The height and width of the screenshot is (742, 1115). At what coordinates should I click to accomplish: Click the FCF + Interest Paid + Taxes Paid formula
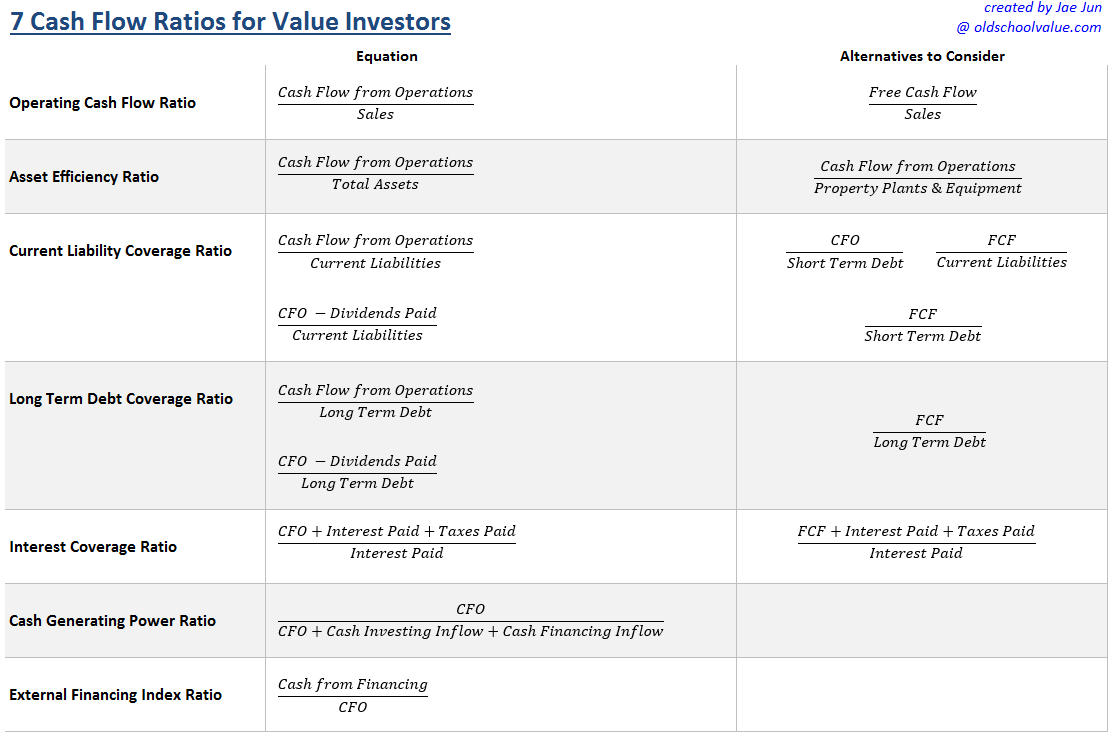click(x=916, y=542)
